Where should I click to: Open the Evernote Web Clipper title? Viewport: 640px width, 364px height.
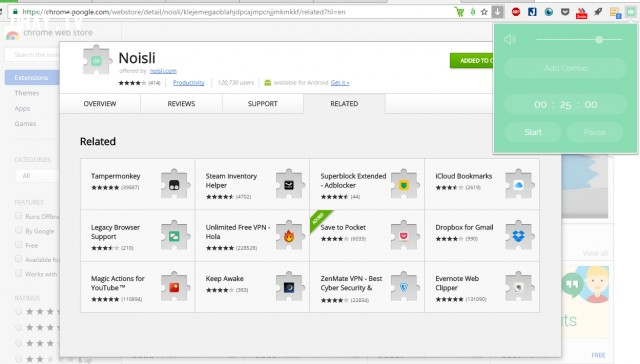tap(457, 283)
